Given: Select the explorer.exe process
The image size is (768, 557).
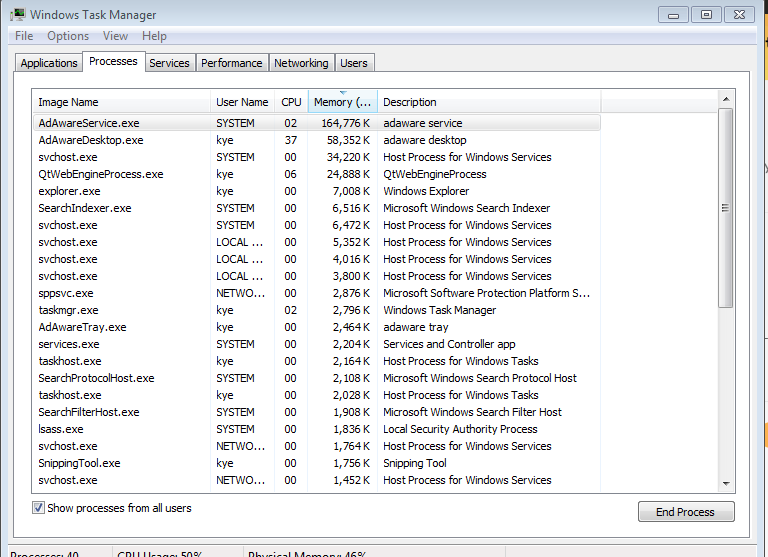Looking at the screenshot, I should pos(70,191).
